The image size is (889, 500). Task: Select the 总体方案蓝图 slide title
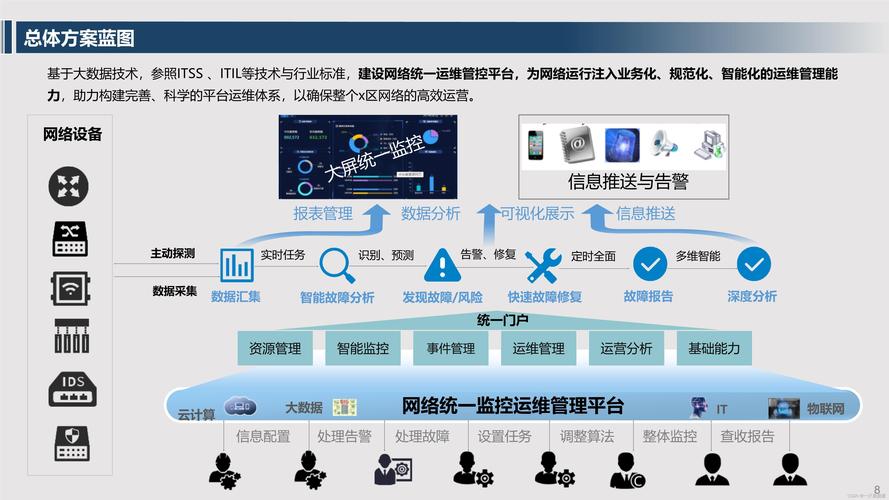coord(79,38)
